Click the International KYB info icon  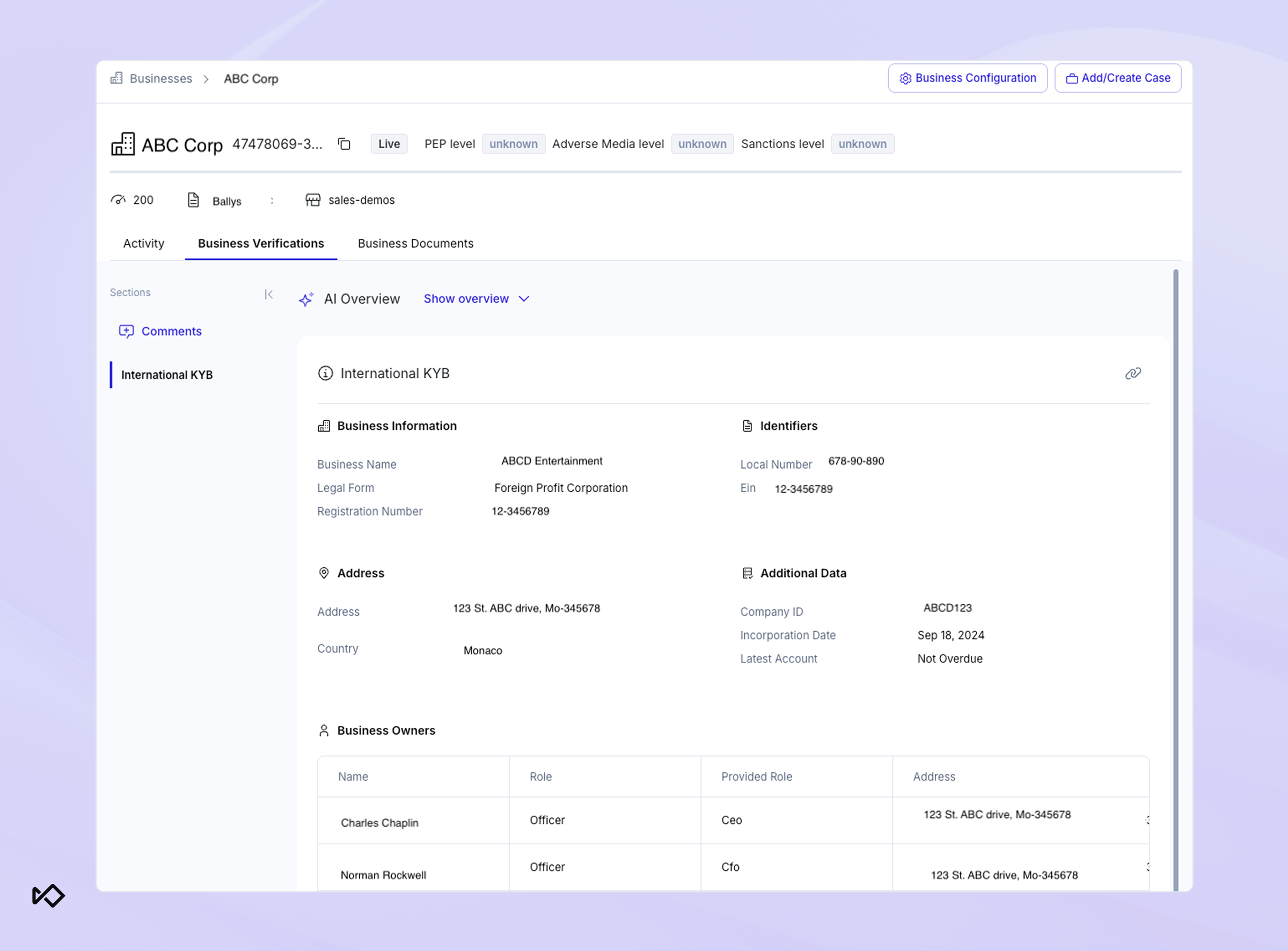325,374
